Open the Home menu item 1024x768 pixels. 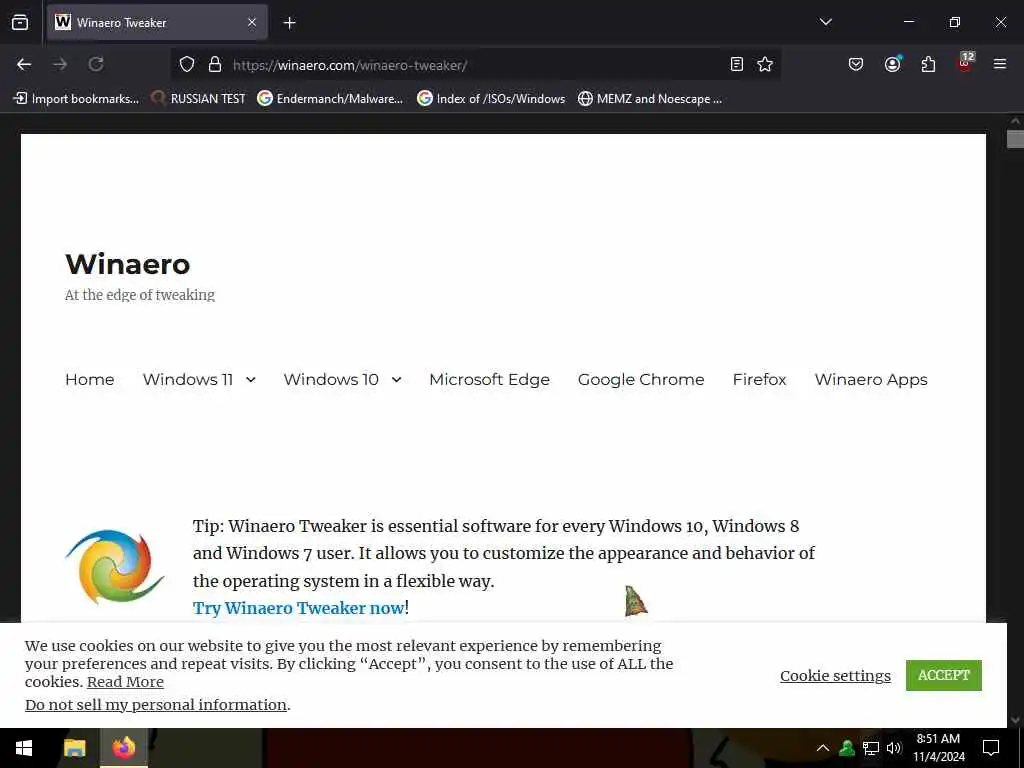(89, 379)
